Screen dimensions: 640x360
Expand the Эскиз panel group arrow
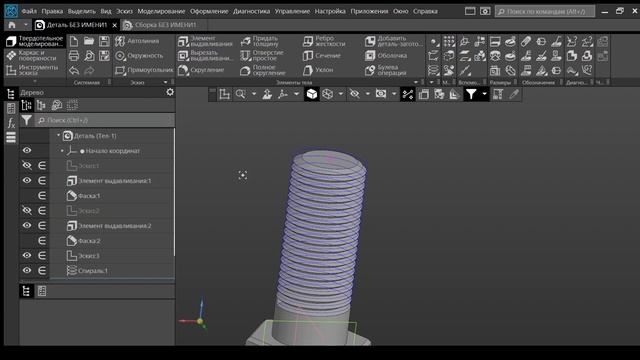(165, 82)
